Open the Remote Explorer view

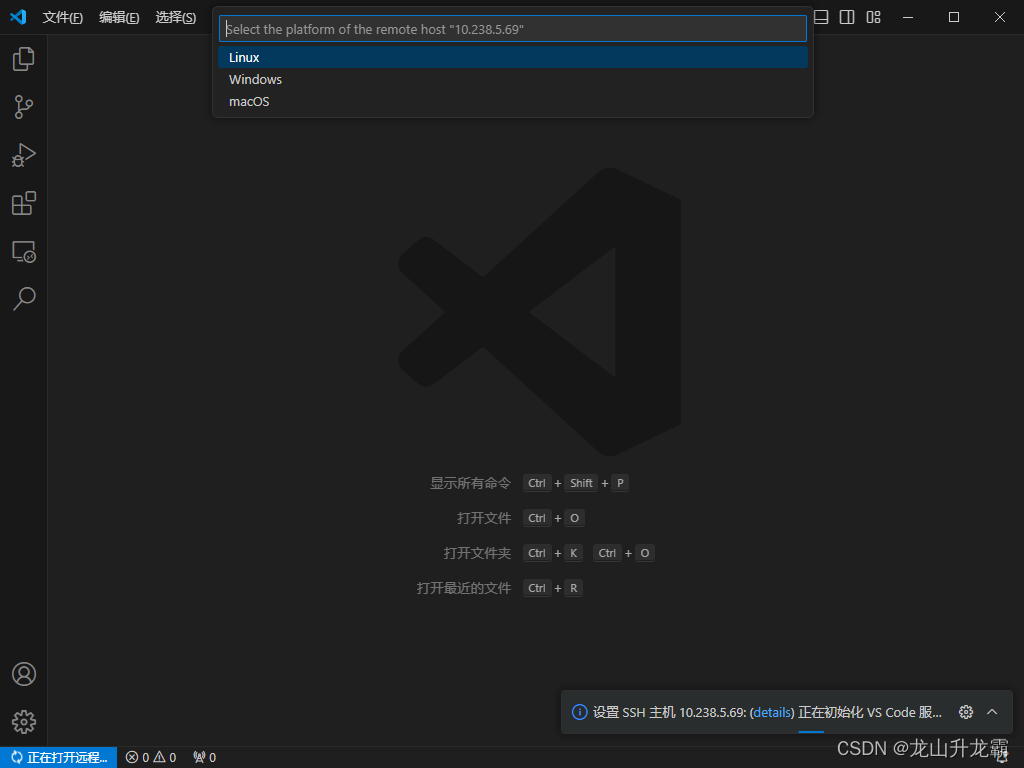[x=23, y=251]
